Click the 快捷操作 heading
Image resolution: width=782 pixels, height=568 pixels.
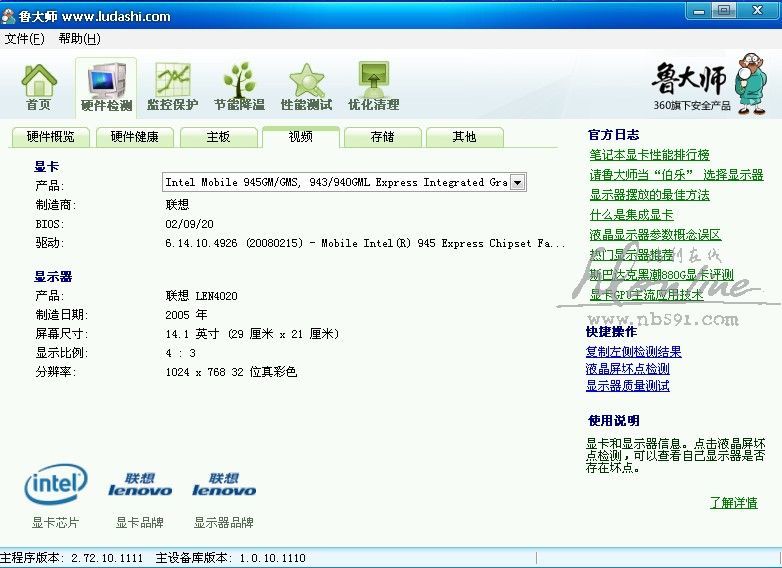(x=611, y=332)
